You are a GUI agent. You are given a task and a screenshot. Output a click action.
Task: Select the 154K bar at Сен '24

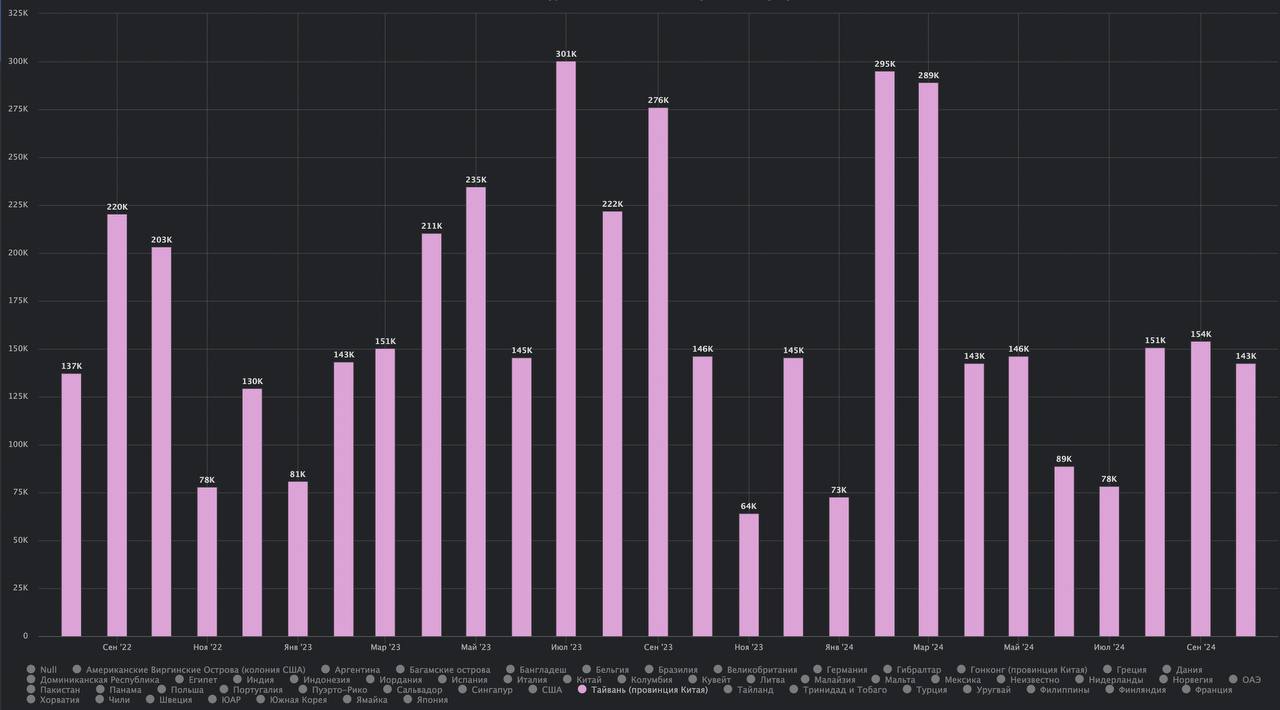pos(1200,488)
